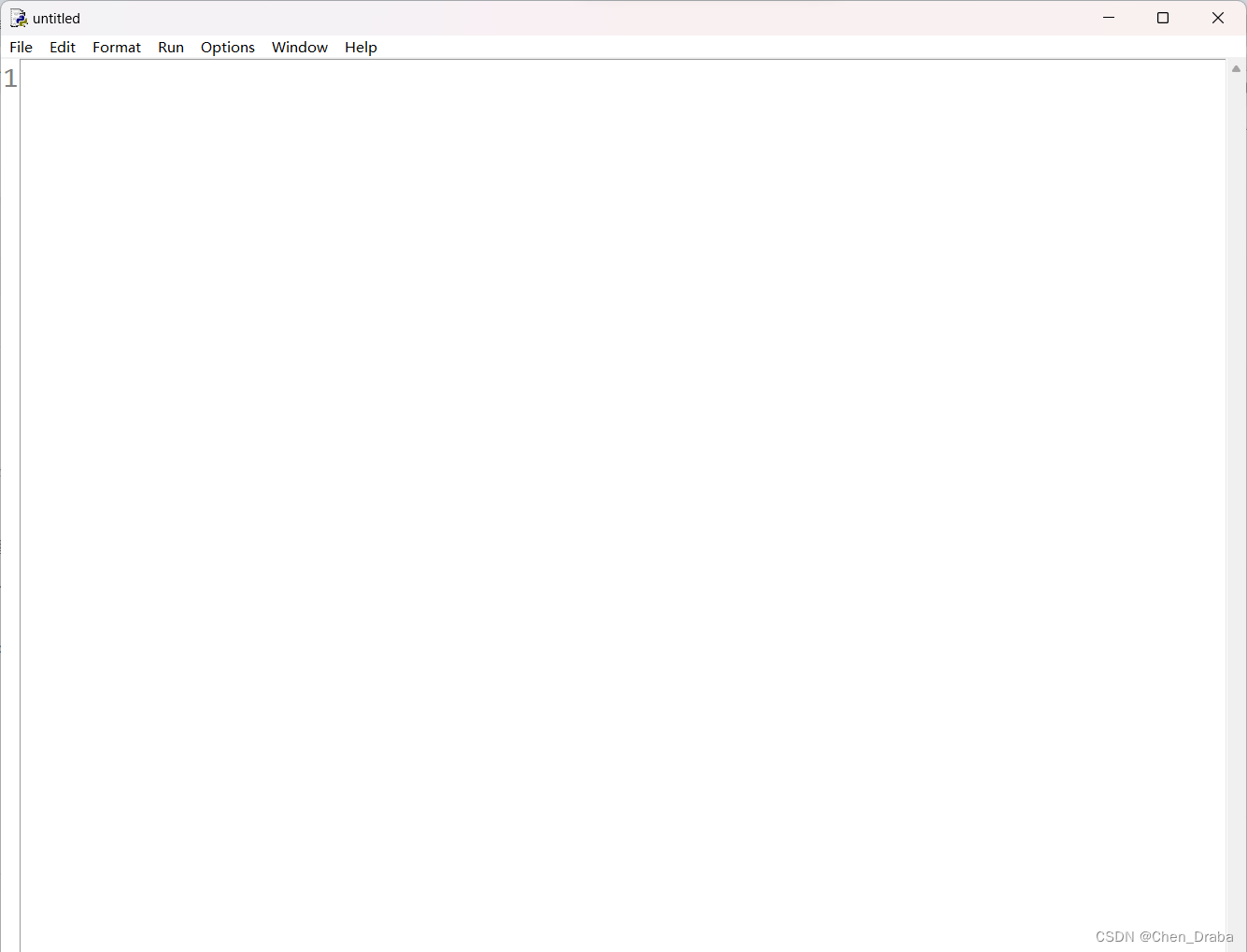The width and height of the screenshot is (1247, 952).
Task: Open the Help menu
Action: [x=361, y=47]
